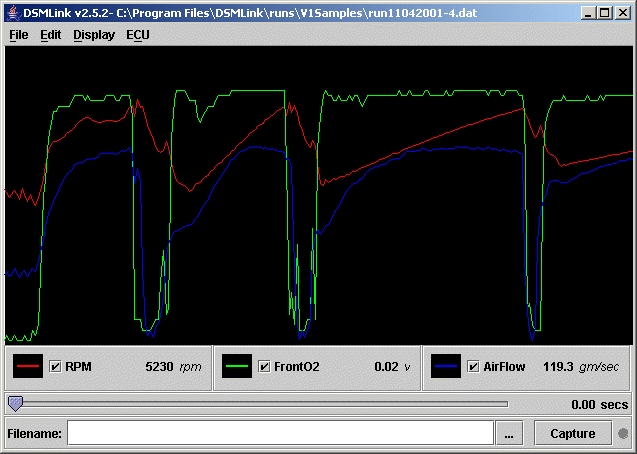Disable the AirFlow trace checkbox

tap(473, 367)
